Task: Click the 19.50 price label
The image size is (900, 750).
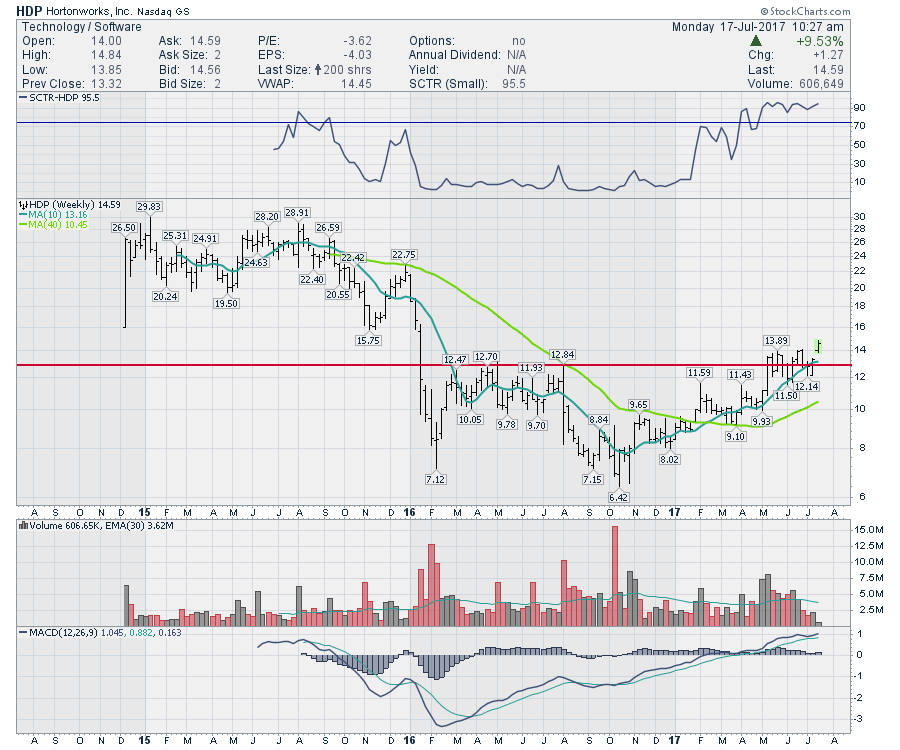Action: point(226,303)
